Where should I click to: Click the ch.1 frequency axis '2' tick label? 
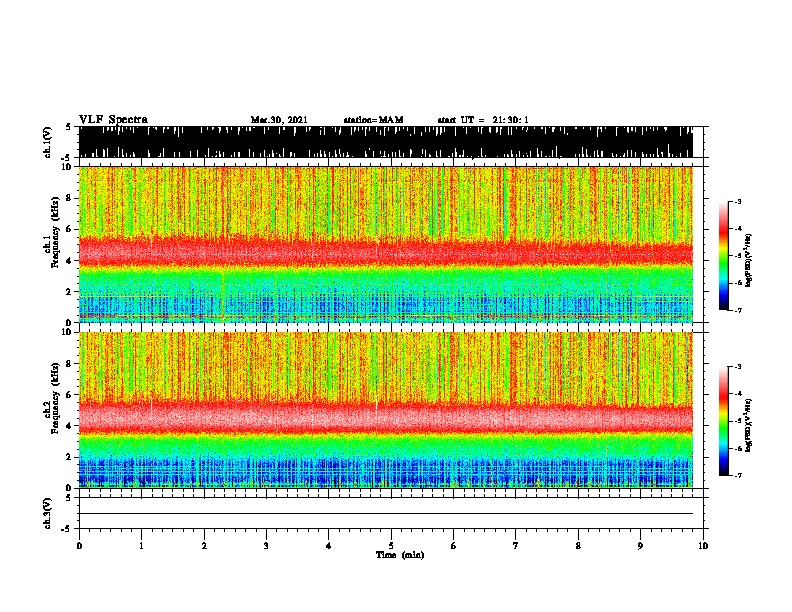[70, 292]
